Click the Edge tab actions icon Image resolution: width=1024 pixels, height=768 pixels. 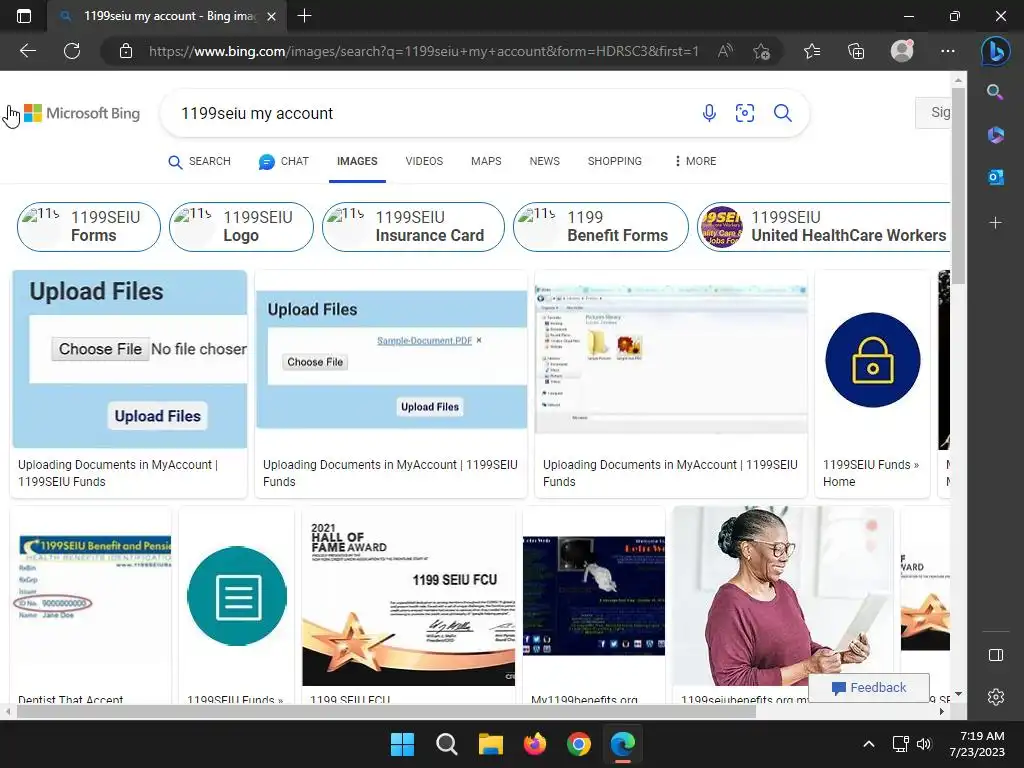coord(24,16)
